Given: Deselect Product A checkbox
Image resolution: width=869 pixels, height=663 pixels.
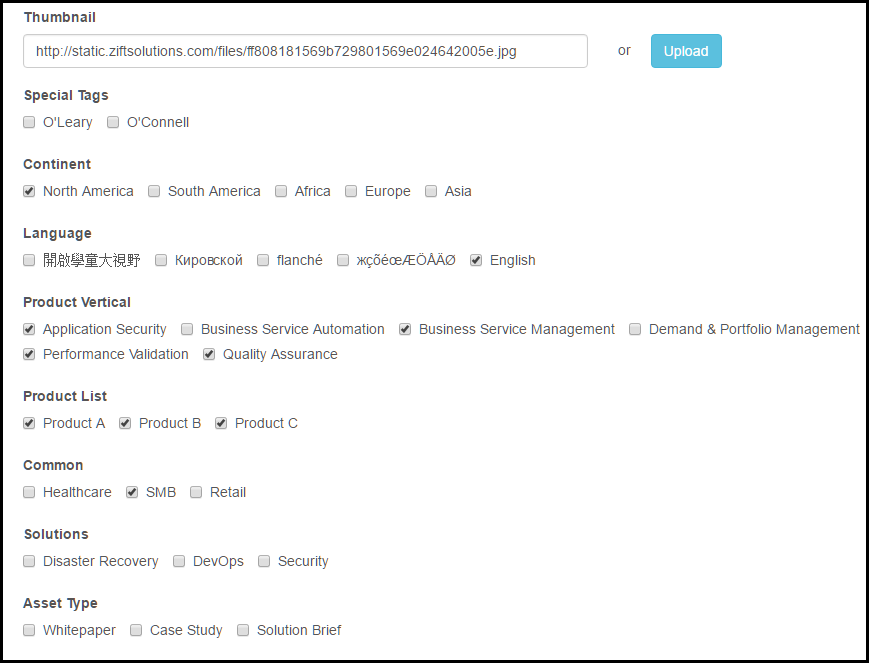Looking at the screenshot, I should (29, 424).
